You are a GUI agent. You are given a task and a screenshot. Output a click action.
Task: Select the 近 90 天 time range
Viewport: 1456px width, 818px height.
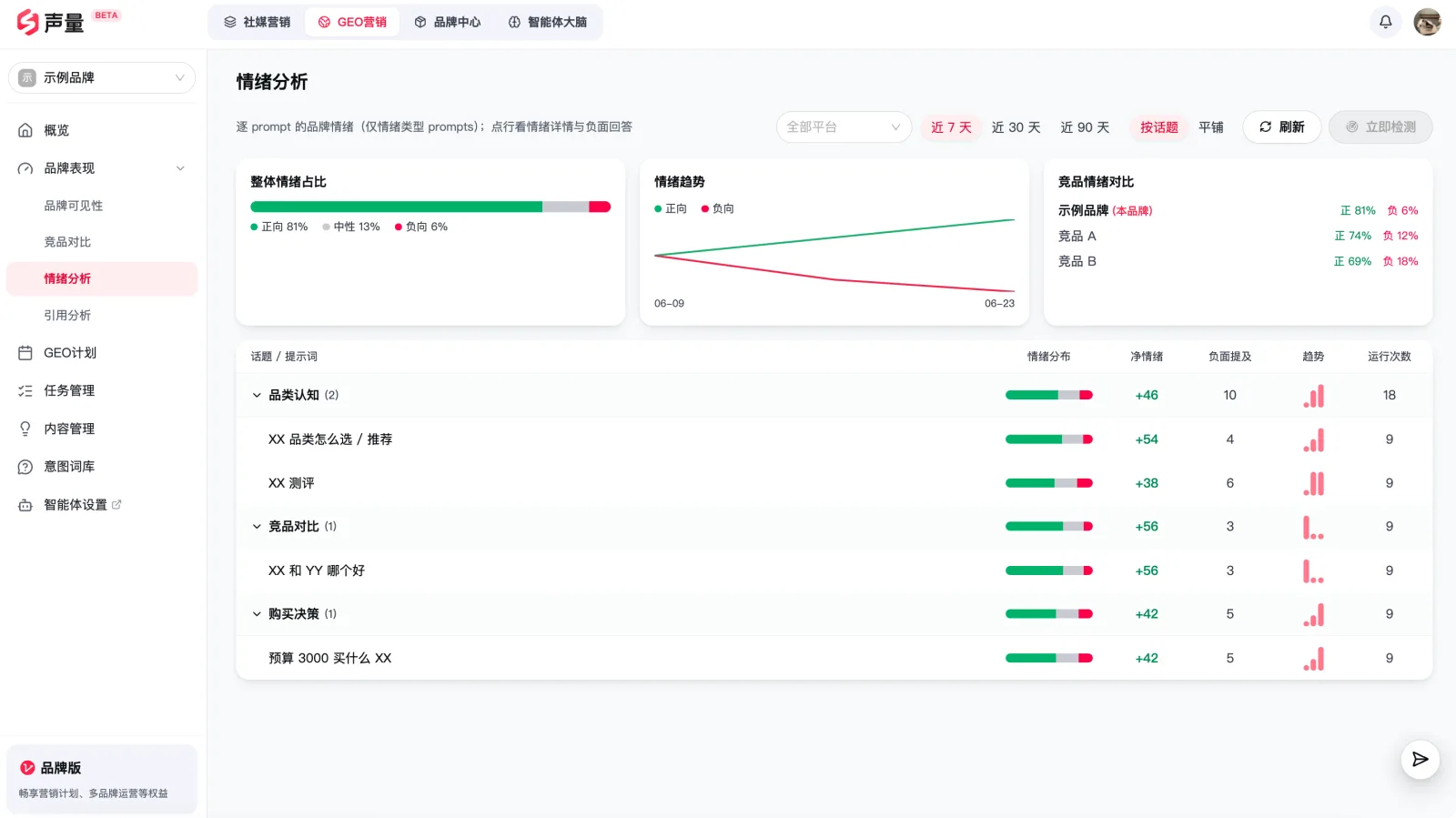click(1085, 127)
